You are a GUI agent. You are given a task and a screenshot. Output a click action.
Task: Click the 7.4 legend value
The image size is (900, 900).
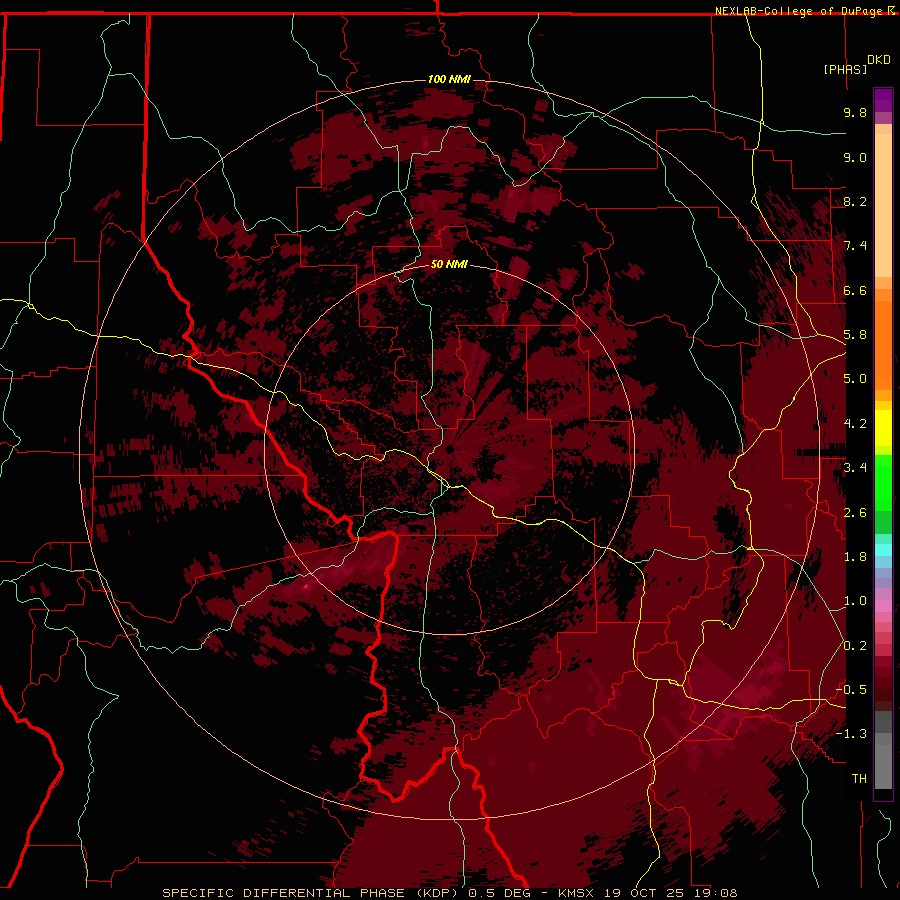tap(855, 246)
